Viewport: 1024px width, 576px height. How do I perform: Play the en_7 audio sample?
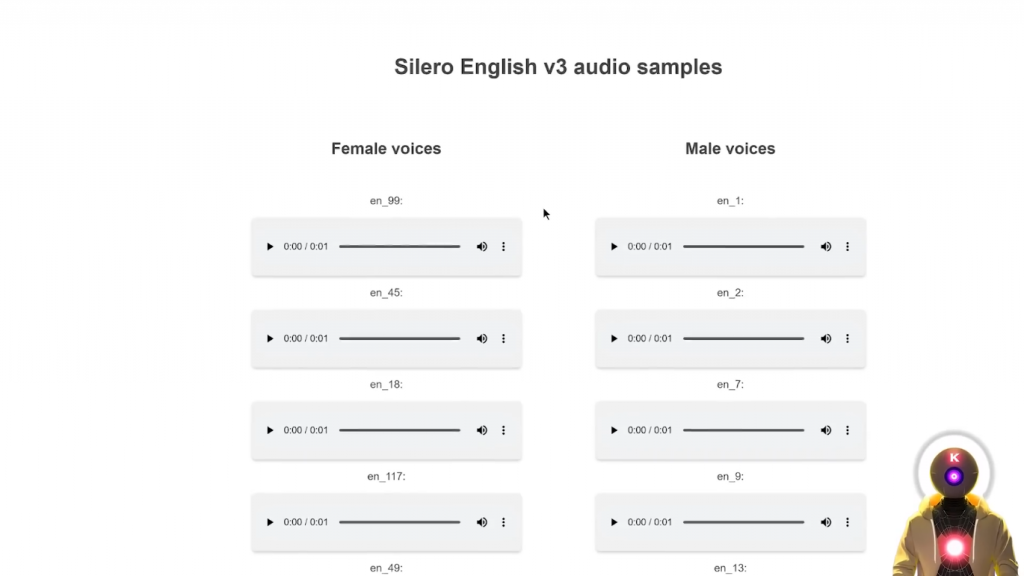pos(614,431)
